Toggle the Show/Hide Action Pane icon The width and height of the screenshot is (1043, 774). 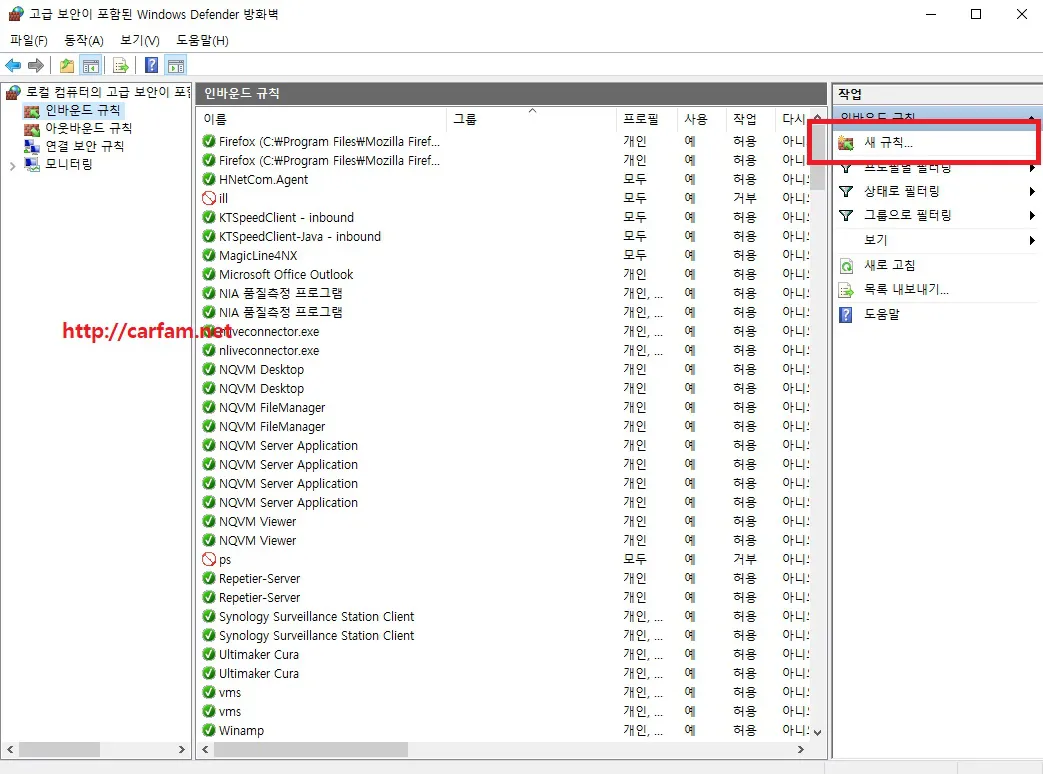tap(176, 65)
